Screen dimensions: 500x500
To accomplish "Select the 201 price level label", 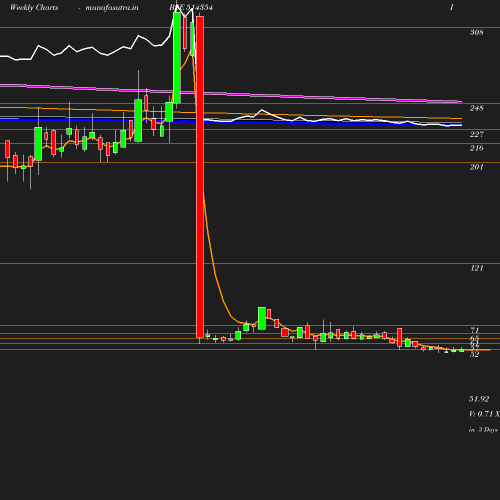I will click(x=476, y=167).
